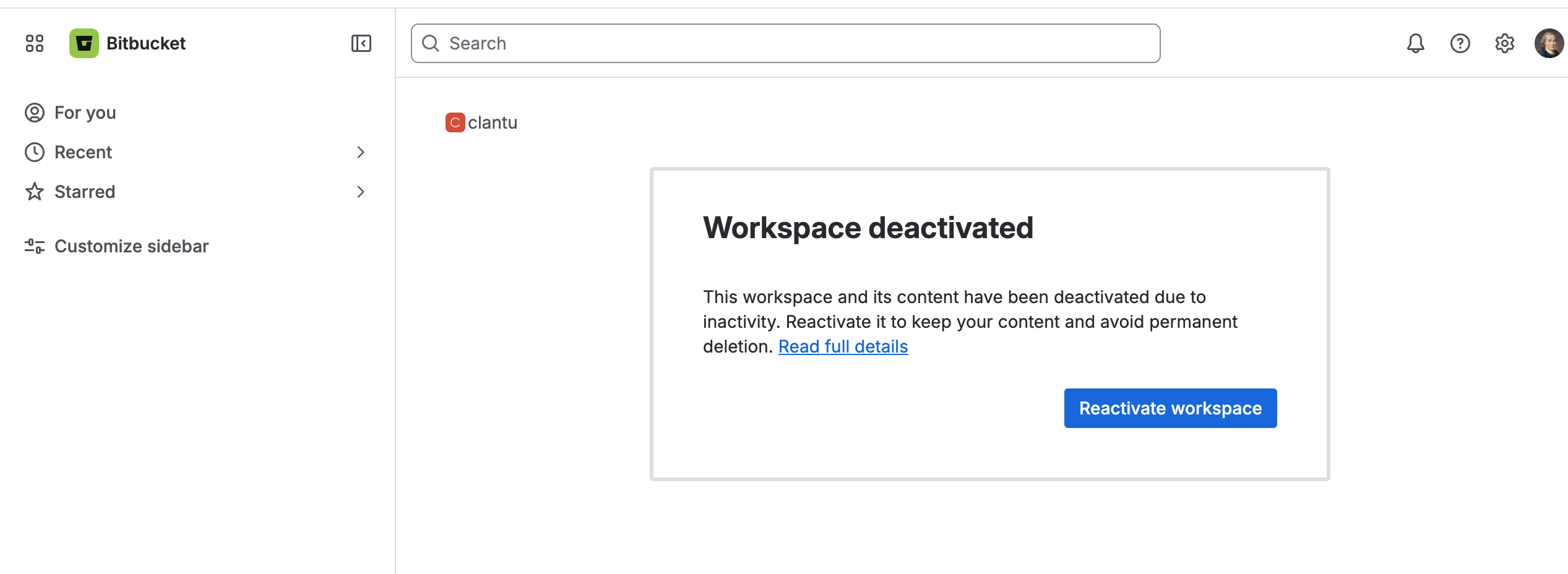This screenshot has height=574, width=1568.
Task: Open the app switcher grid icon
Action: (35, 43)
